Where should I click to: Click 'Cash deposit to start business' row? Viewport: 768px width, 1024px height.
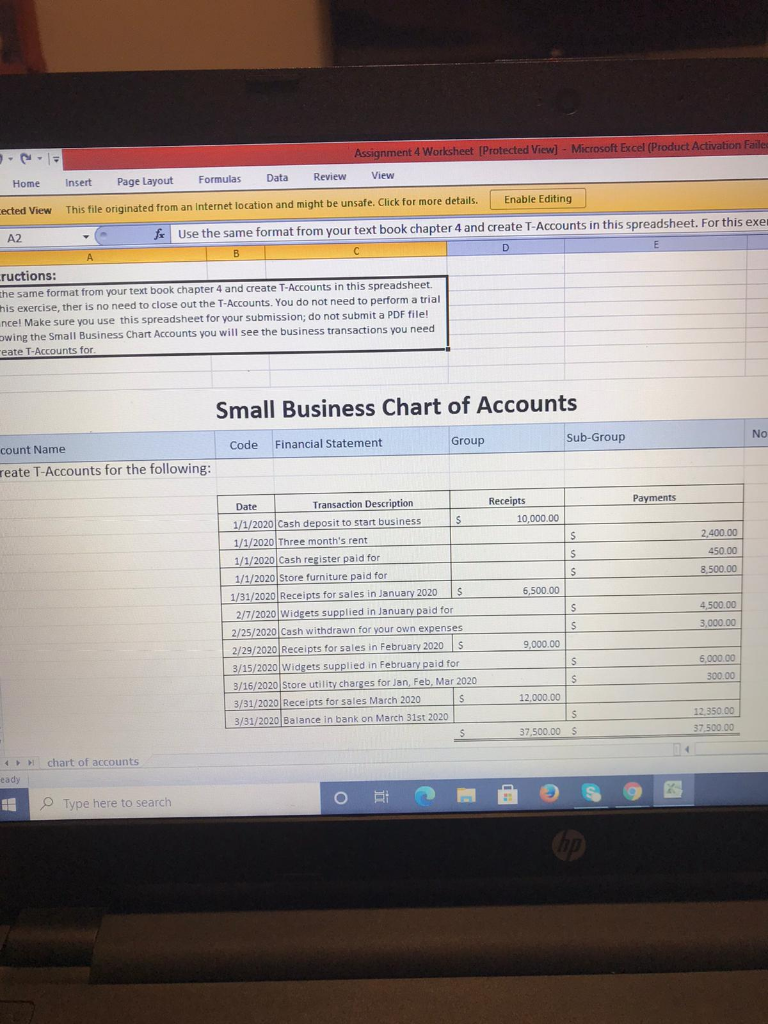(x=349, y=522)
